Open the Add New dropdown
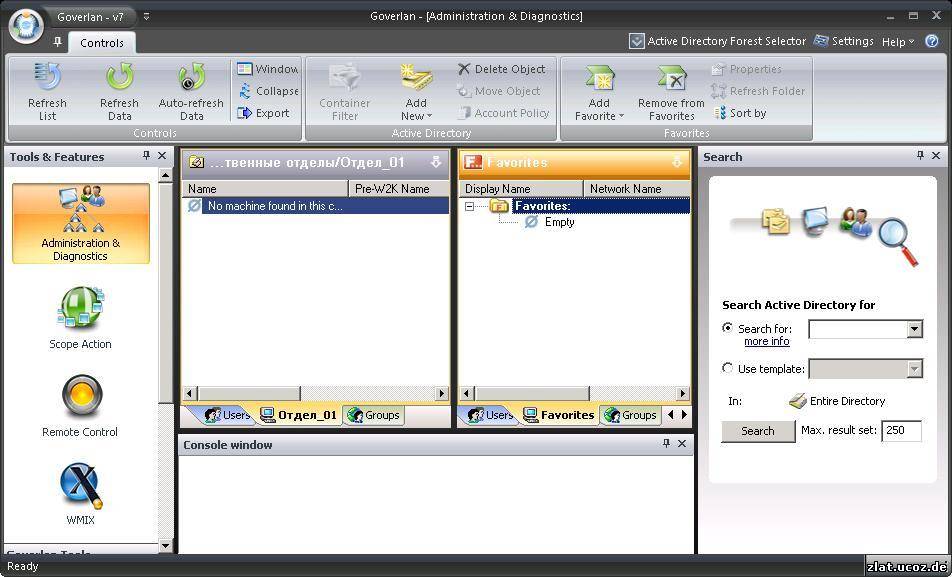The height and width of the screenshot is (577, 952). 416,91
